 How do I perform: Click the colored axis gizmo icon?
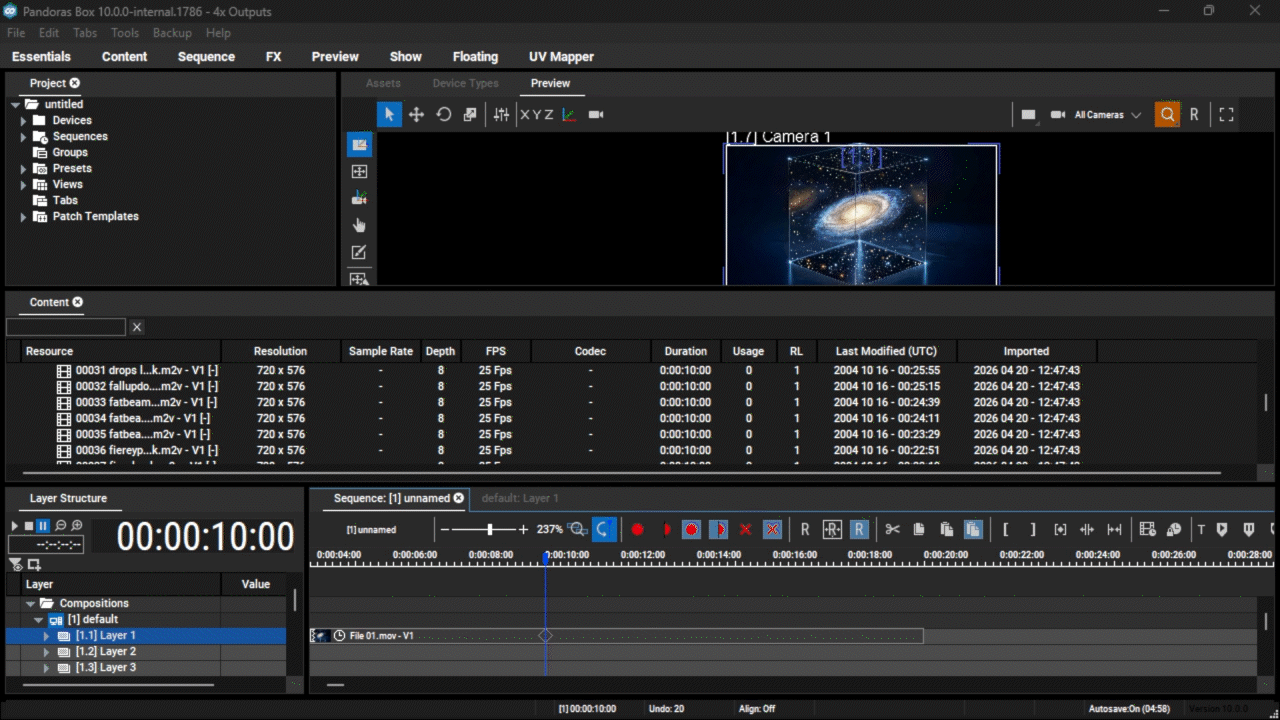tap(569, 115)
